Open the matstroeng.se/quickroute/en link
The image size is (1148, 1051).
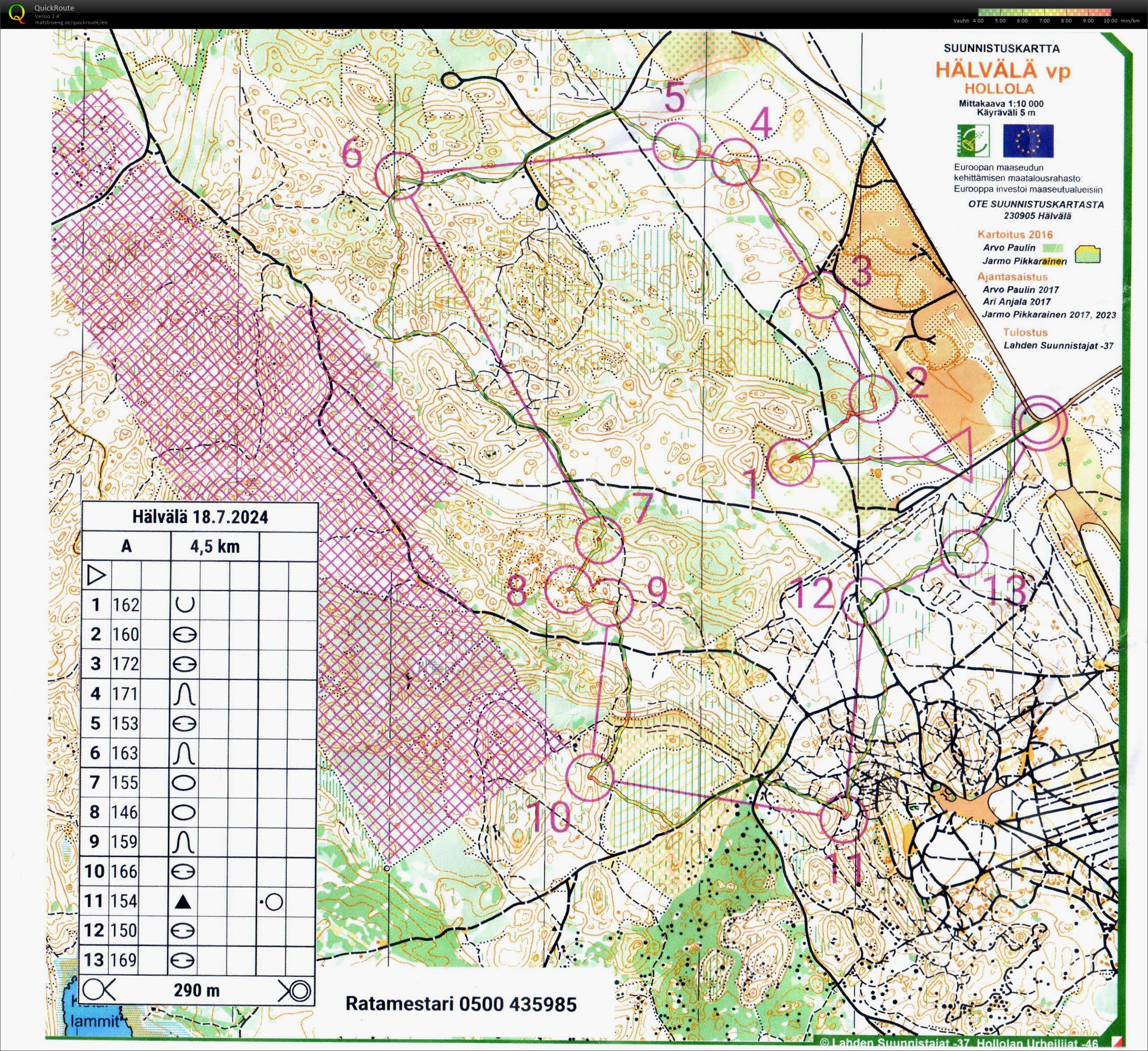tap(71, 23)
